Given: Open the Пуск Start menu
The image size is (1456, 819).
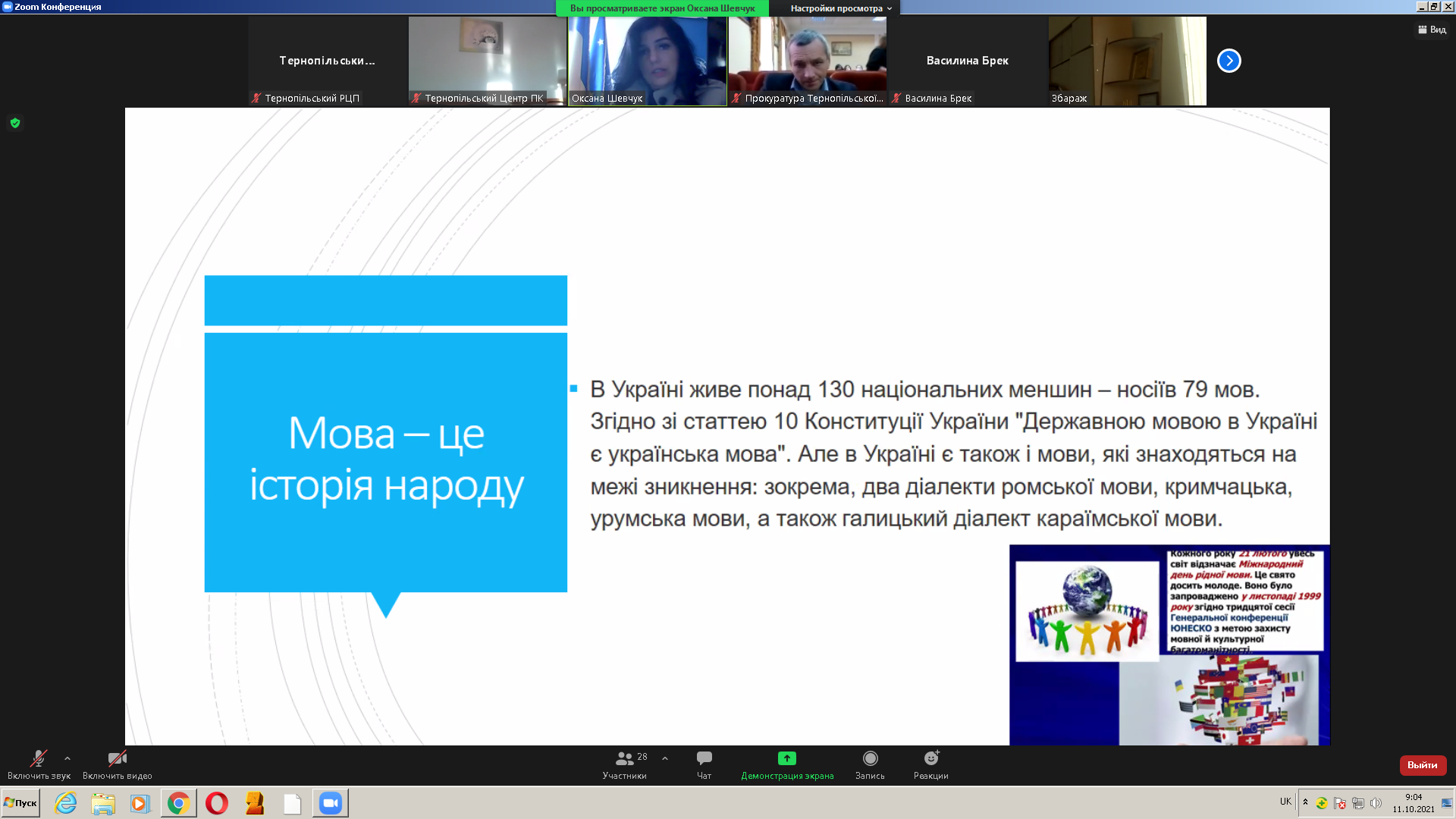Looking at the screenshot, I should click(20, 803).
